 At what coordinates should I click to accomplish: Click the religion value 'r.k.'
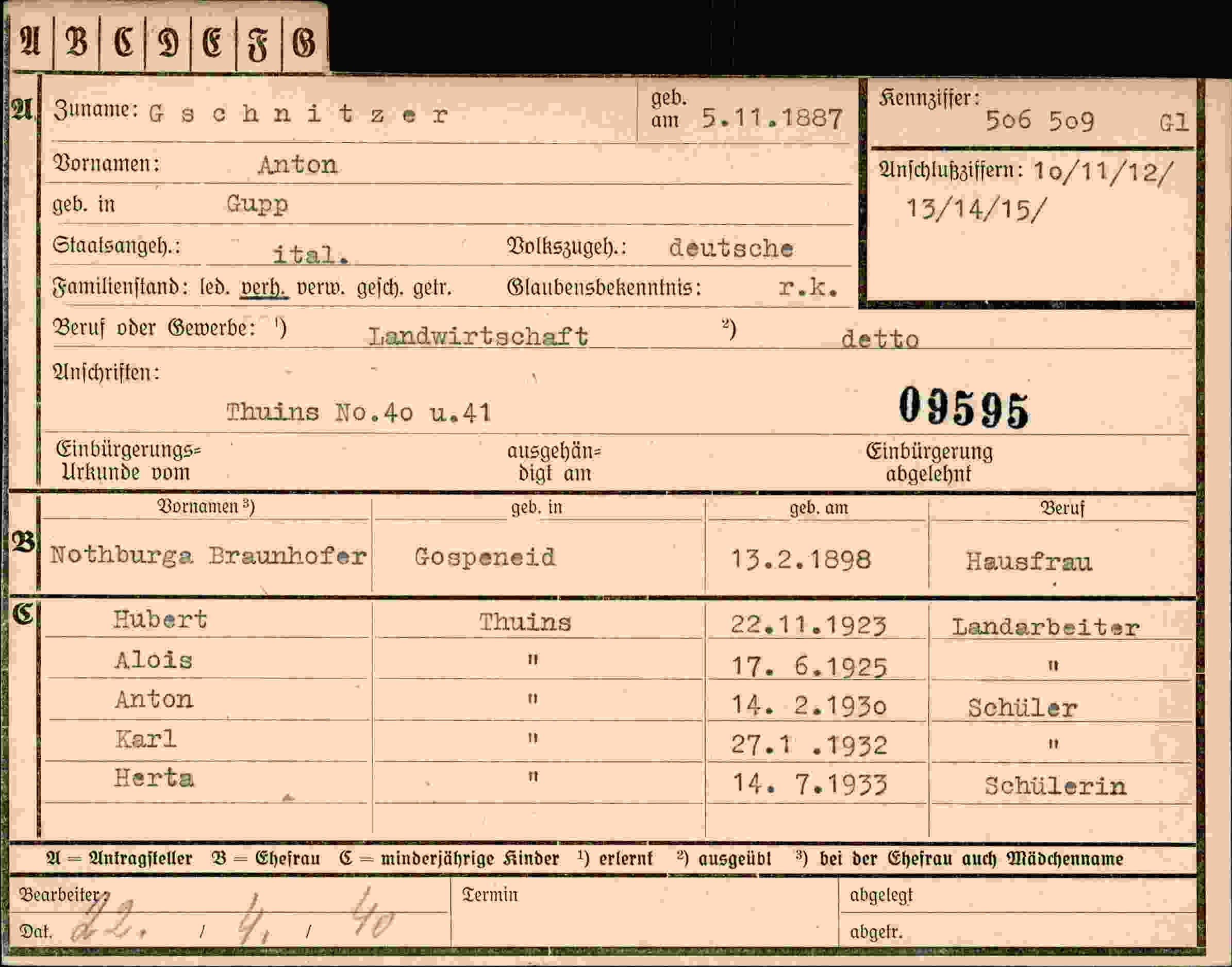point(808,288)
